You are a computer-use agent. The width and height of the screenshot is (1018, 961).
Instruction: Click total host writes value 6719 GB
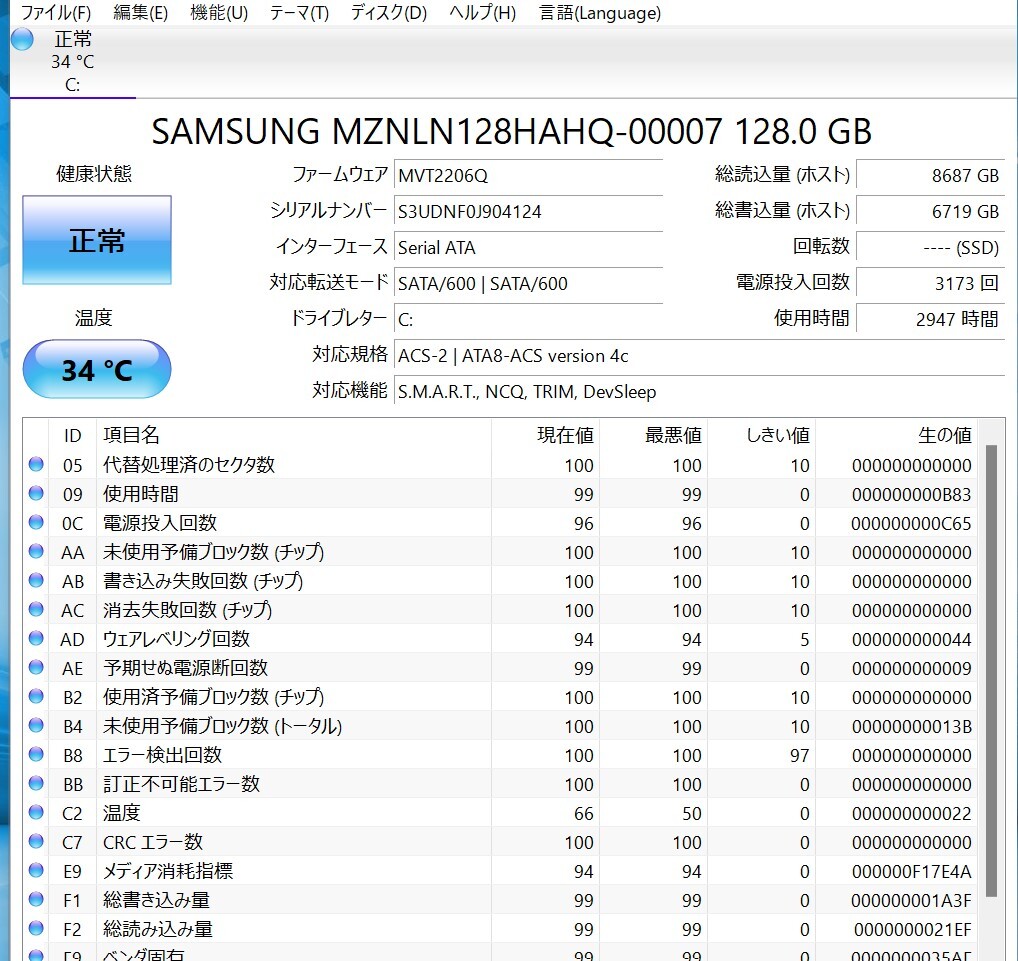click(x=930, y=212)
